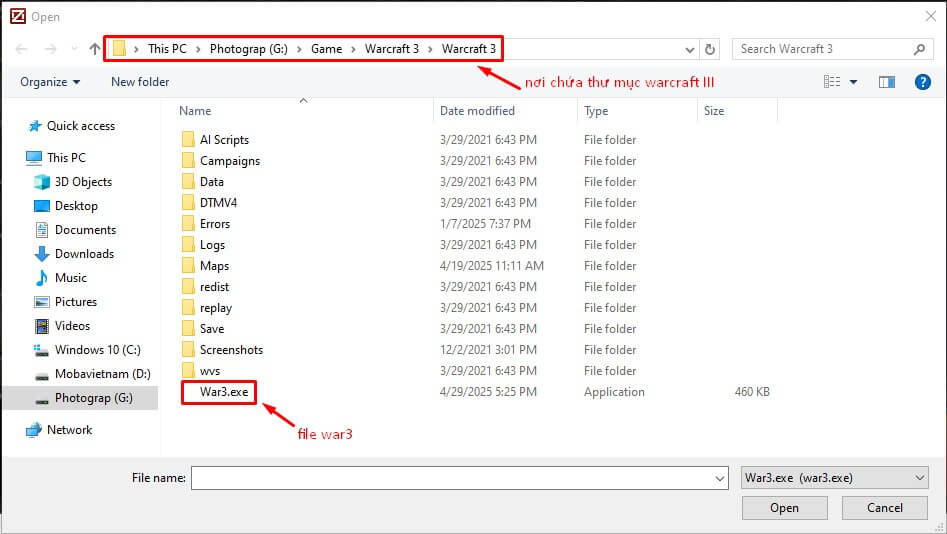The height and width of the screenshot is (534, 947).
Task: Toggle the preview pane
Action: coord(887,82)
